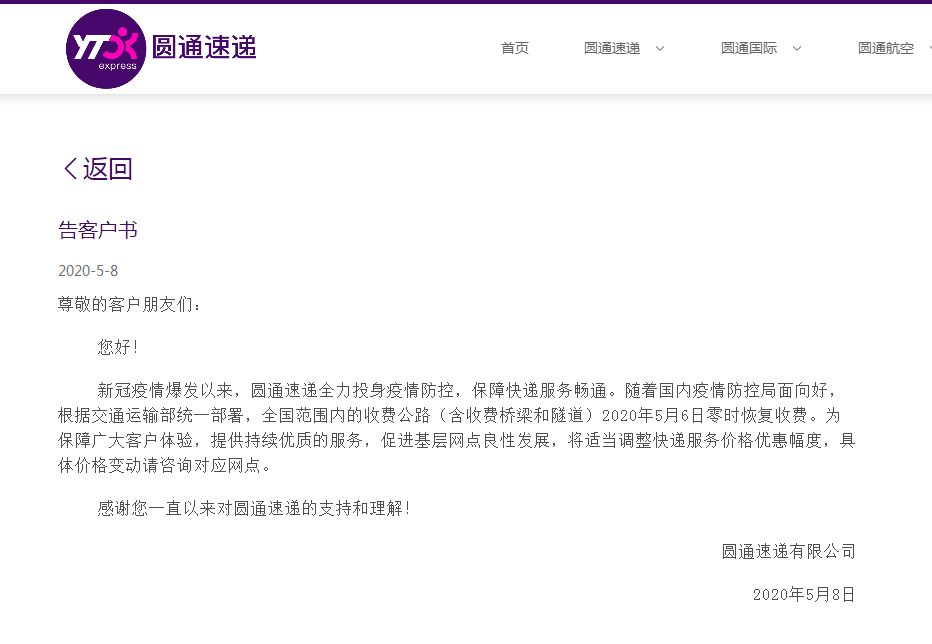Go back via the 返回 link

(108, 169)
